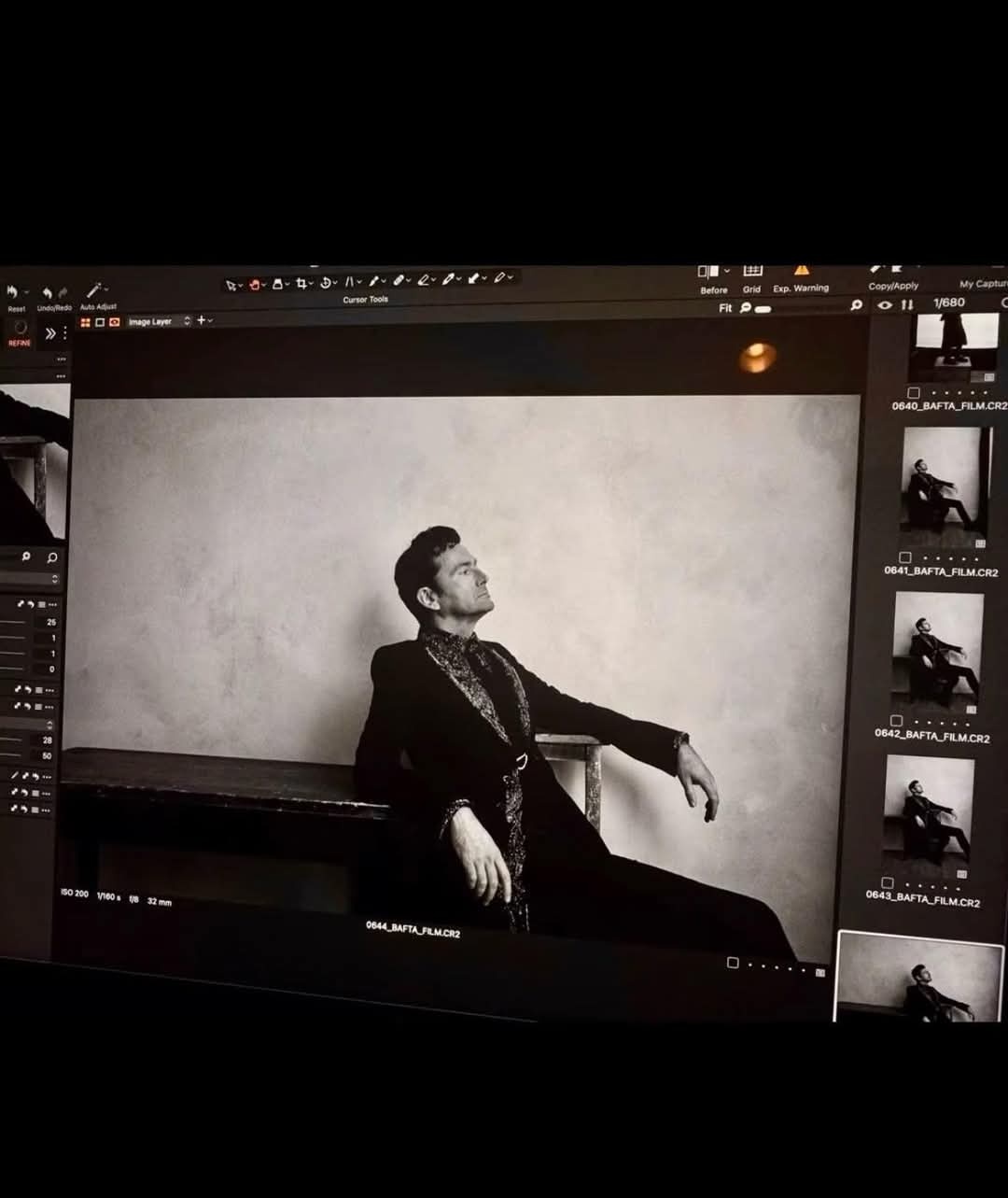Click the Reset adjustments icon

tap(10, 291)
